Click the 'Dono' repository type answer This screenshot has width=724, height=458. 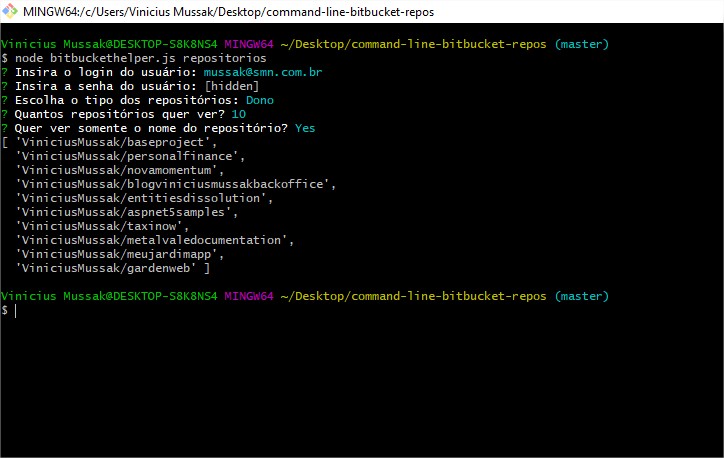click(260, 101)
